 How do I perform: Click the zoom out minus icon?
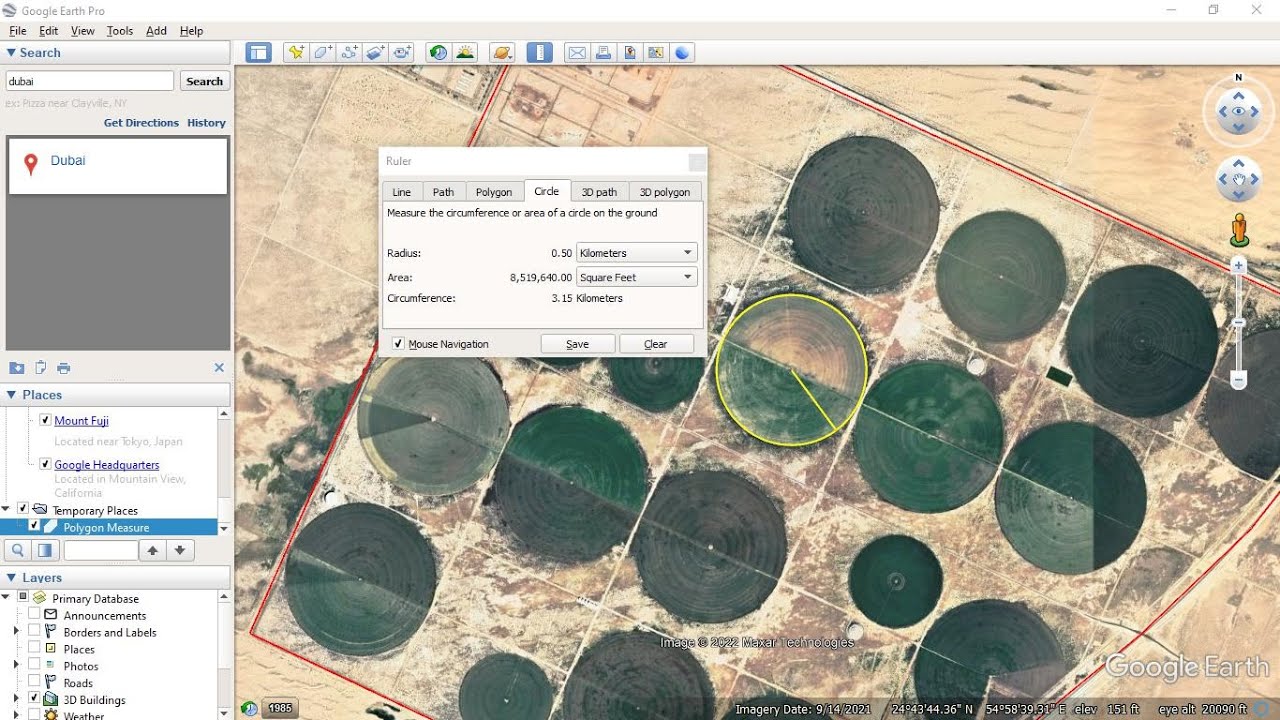1238,380
